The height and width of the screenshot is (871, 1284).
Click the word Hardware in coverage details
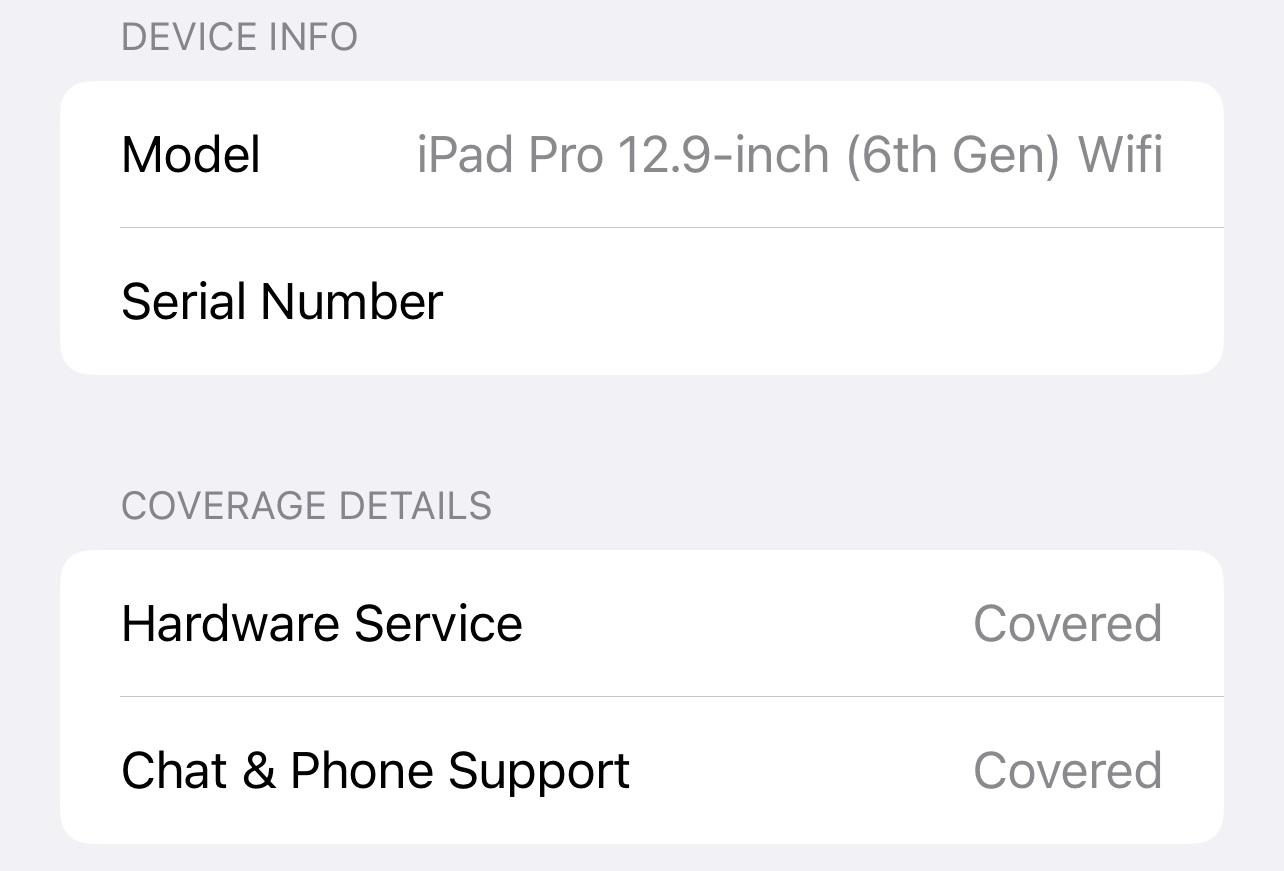[x=231, y=624]
